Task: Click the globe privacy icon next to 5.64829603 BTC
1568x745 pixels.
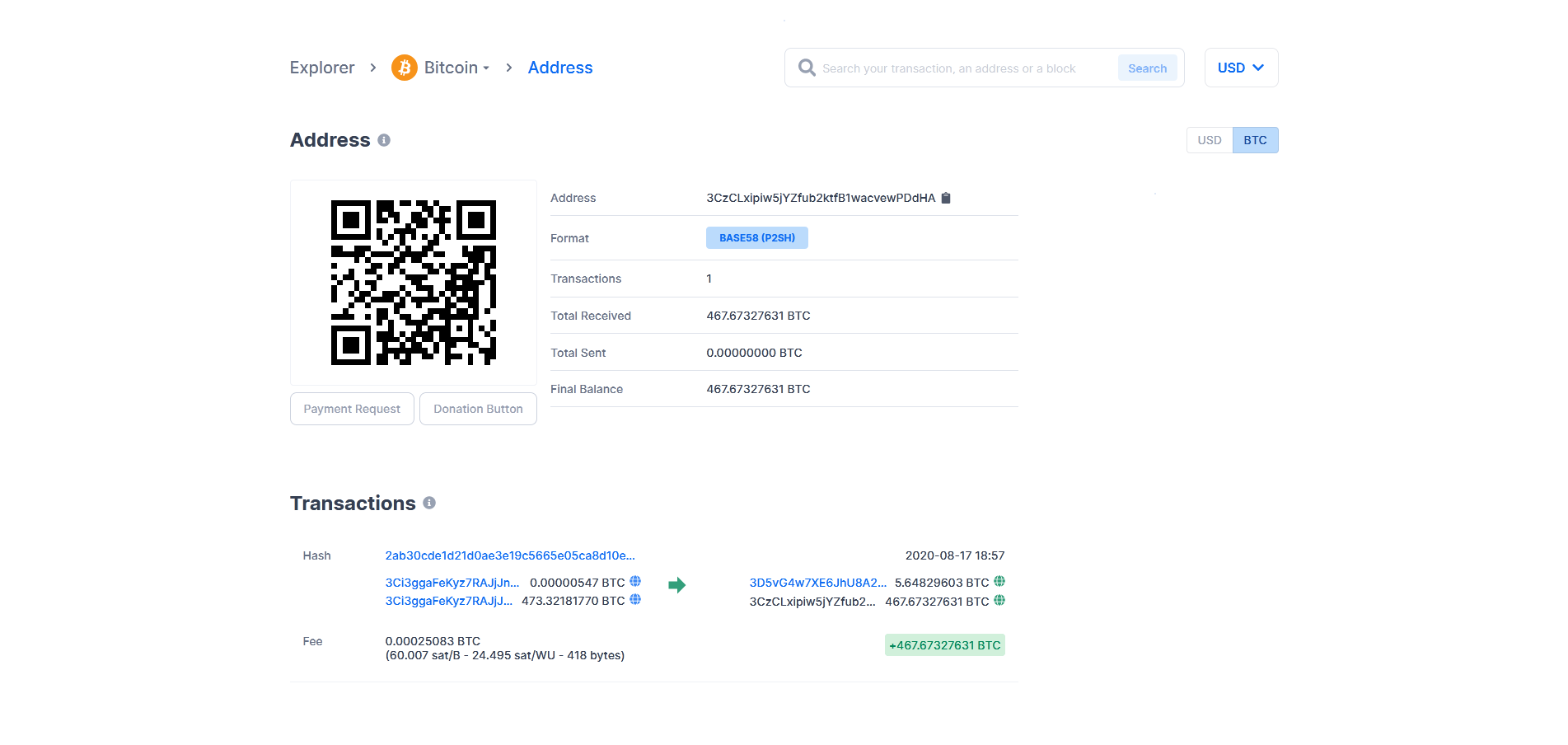Action: [999, 581]
